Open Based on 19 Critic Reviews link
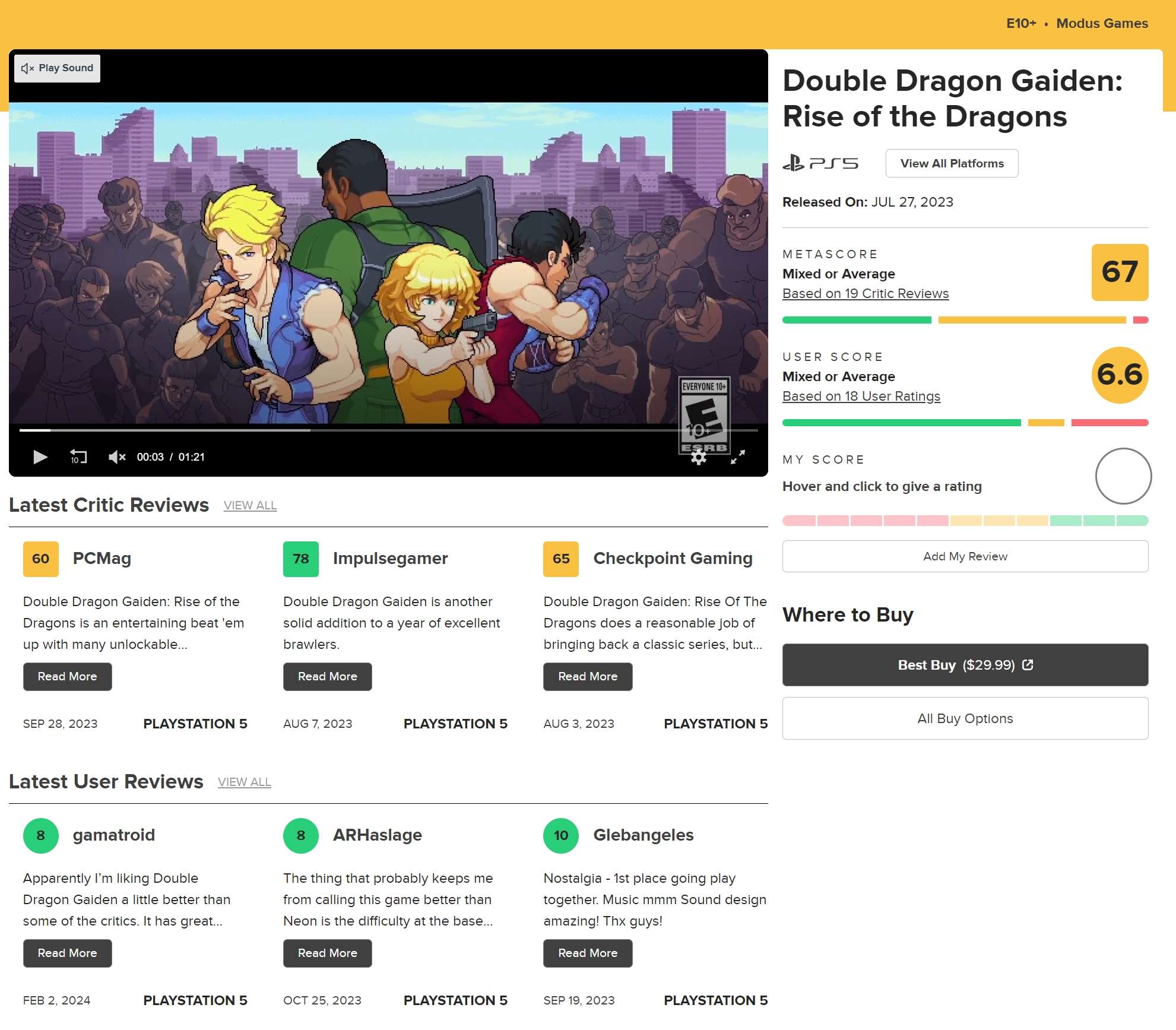 coord(866,293)
